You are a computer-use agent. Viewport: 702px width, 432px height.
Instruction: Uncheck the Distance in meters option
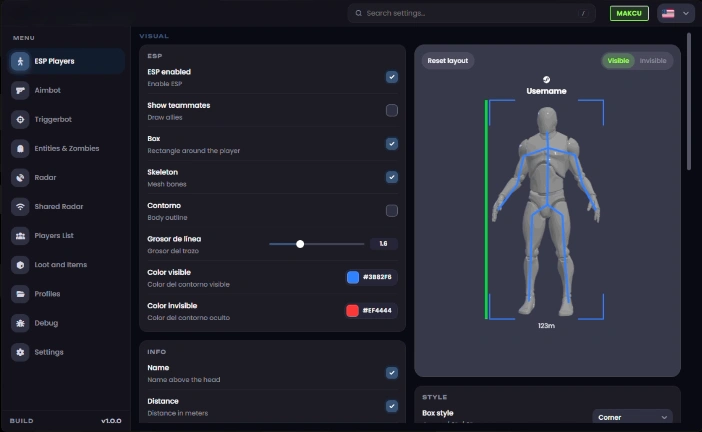point(392,406)
